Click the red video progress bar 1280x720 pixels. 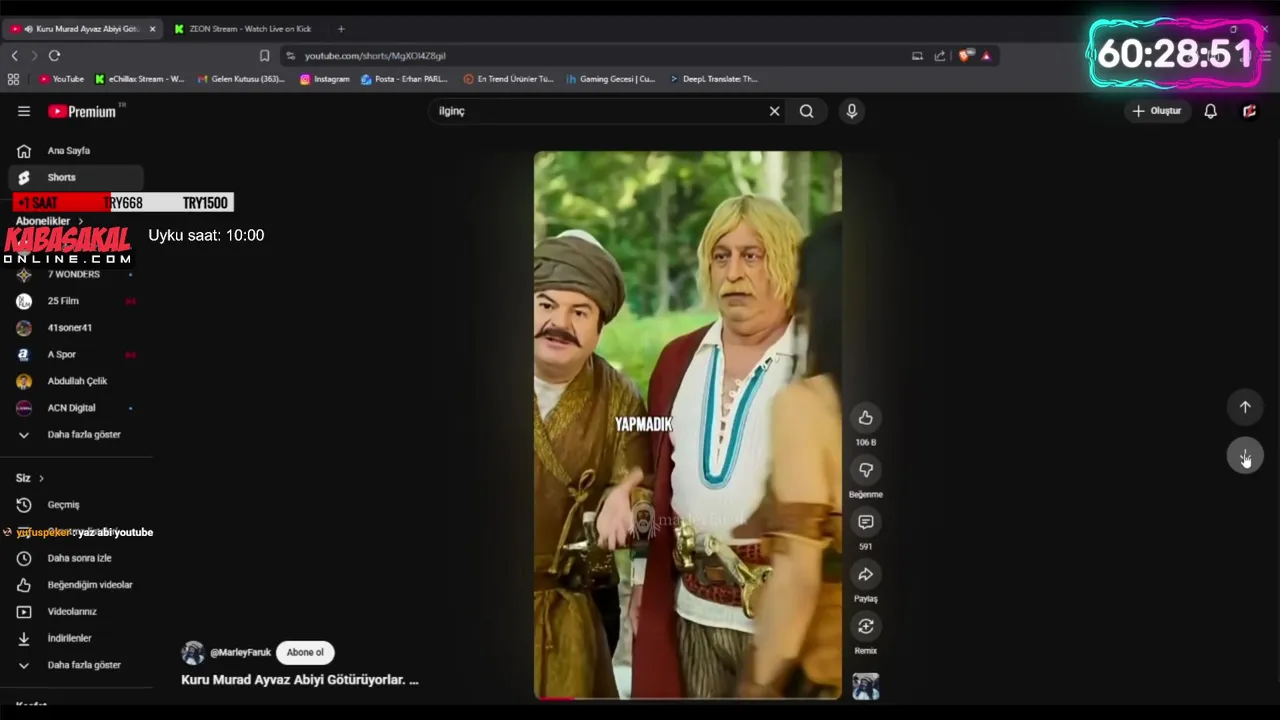pyautogui.click(x=555, y=698)
